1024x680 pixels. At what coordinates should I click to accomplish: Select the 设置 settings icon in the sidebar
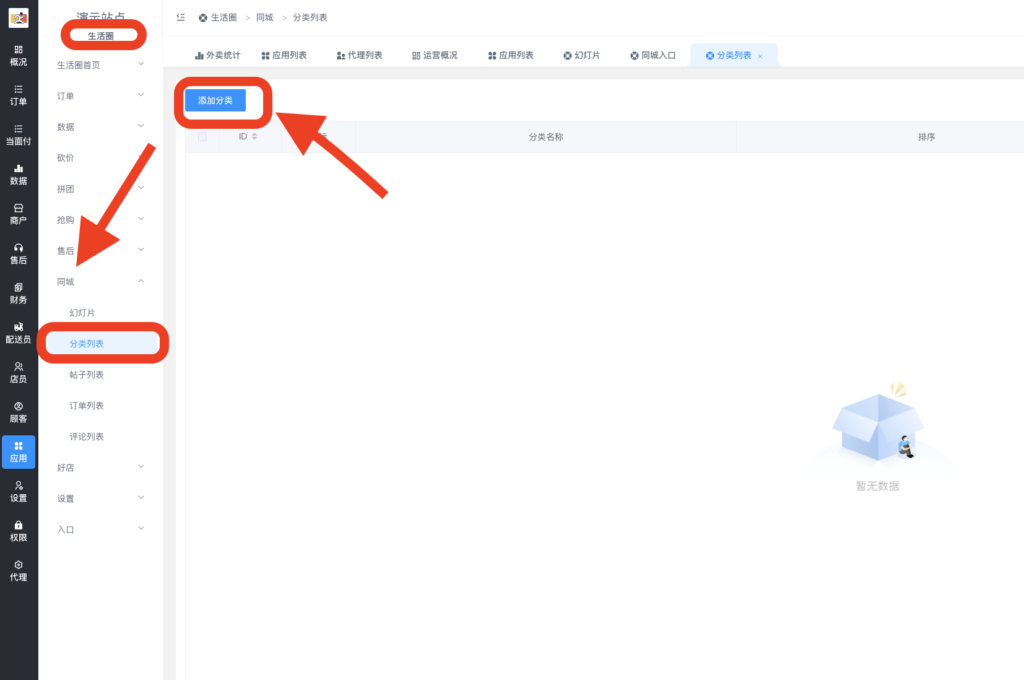(18, 491)
